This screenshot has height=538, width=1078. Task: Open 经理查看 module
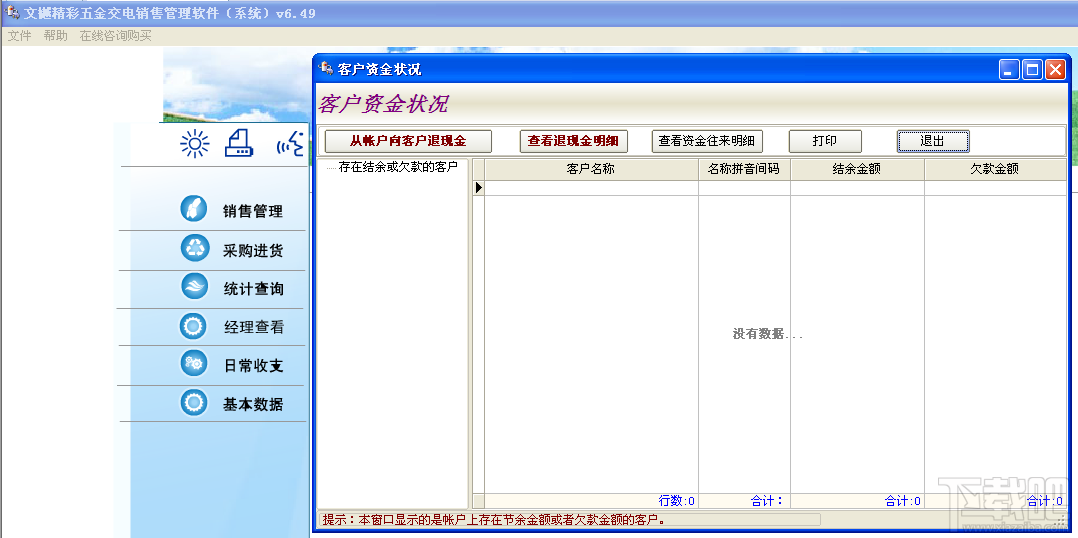click(x=252, y=328)
